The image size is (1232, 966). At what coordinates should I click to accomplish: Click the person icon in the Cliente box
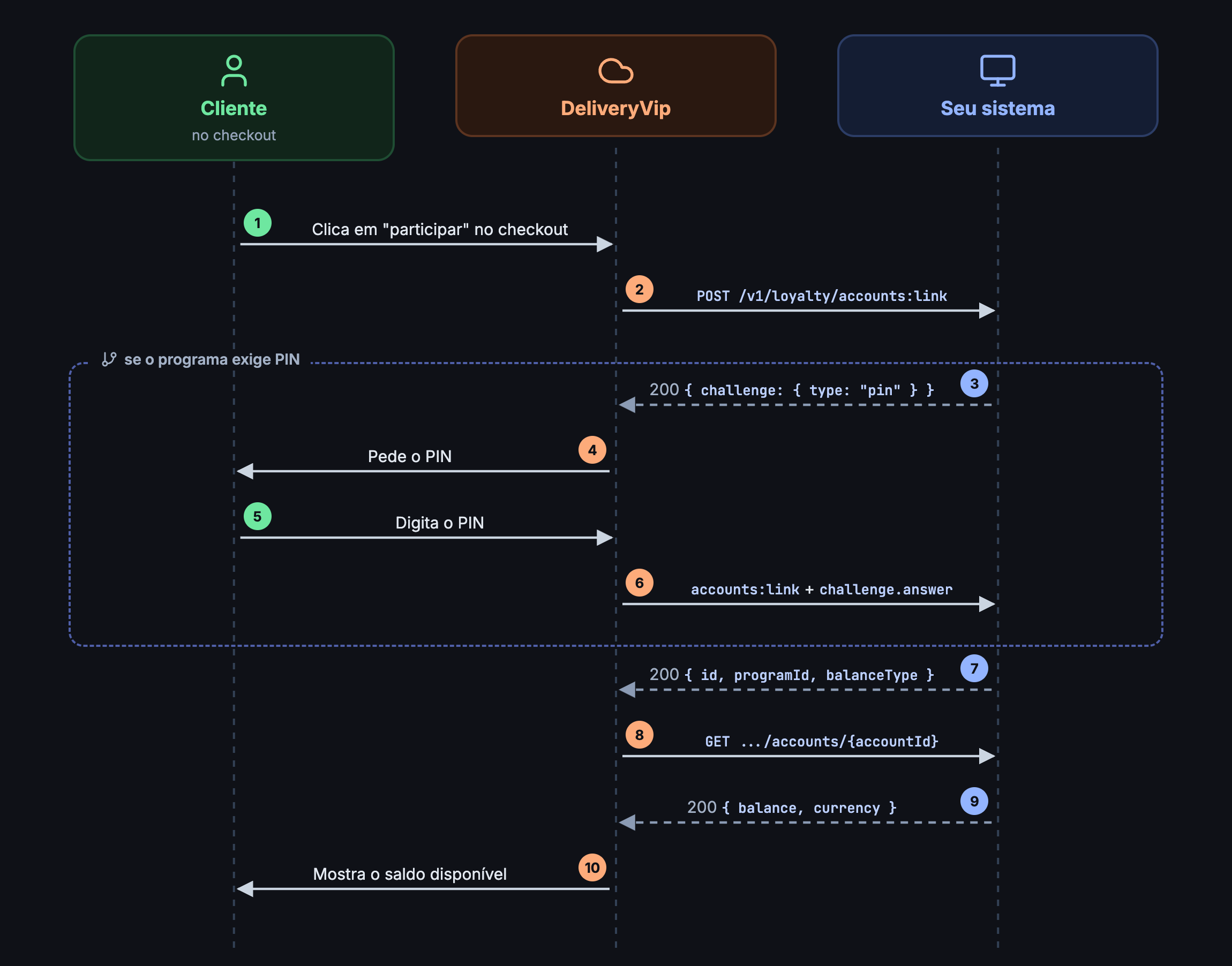[x=234, y=71]
